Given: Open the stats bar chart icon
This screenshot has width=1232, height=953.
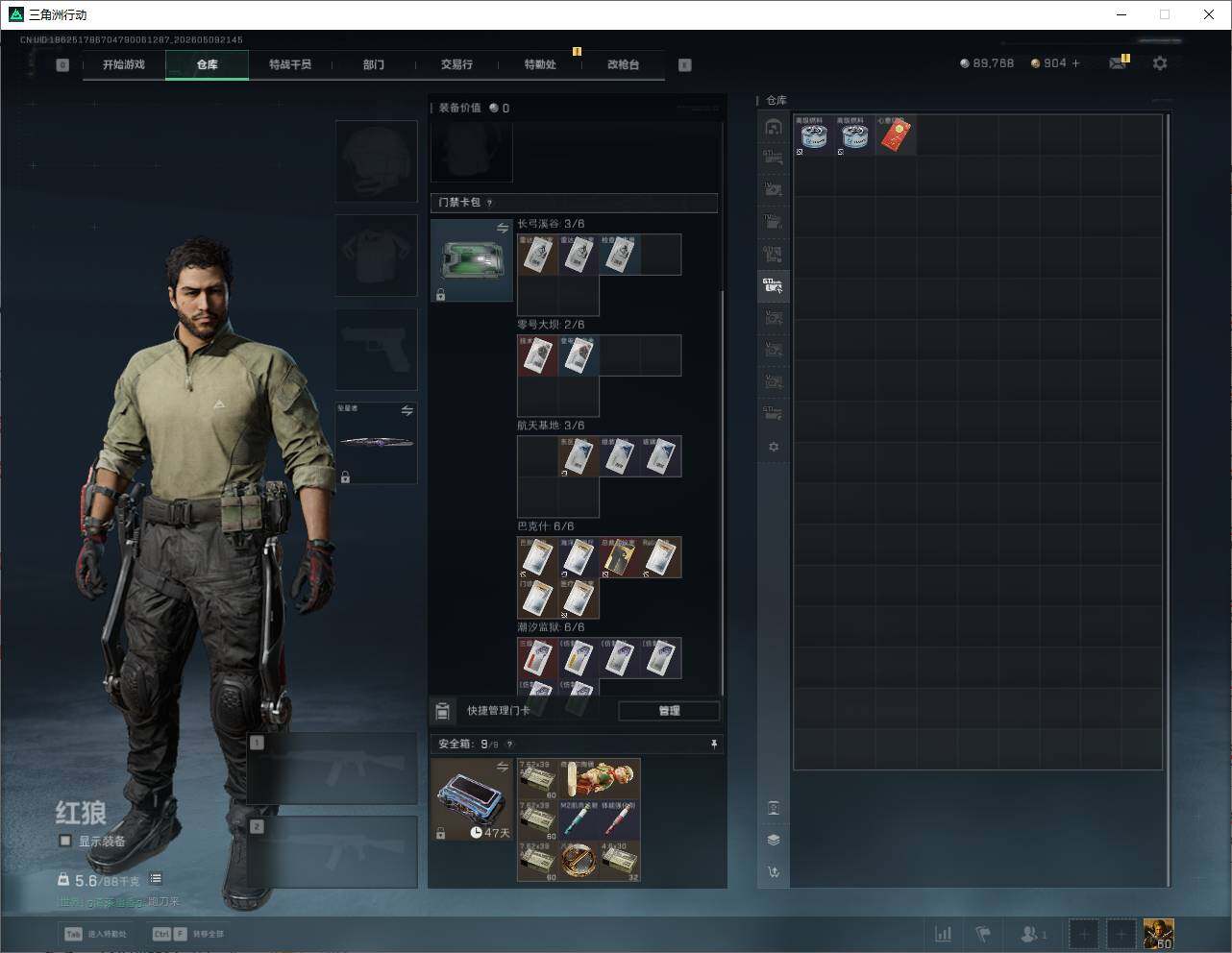Looking at the screenshot, I should pyautogui.click(x=944, y=934).
